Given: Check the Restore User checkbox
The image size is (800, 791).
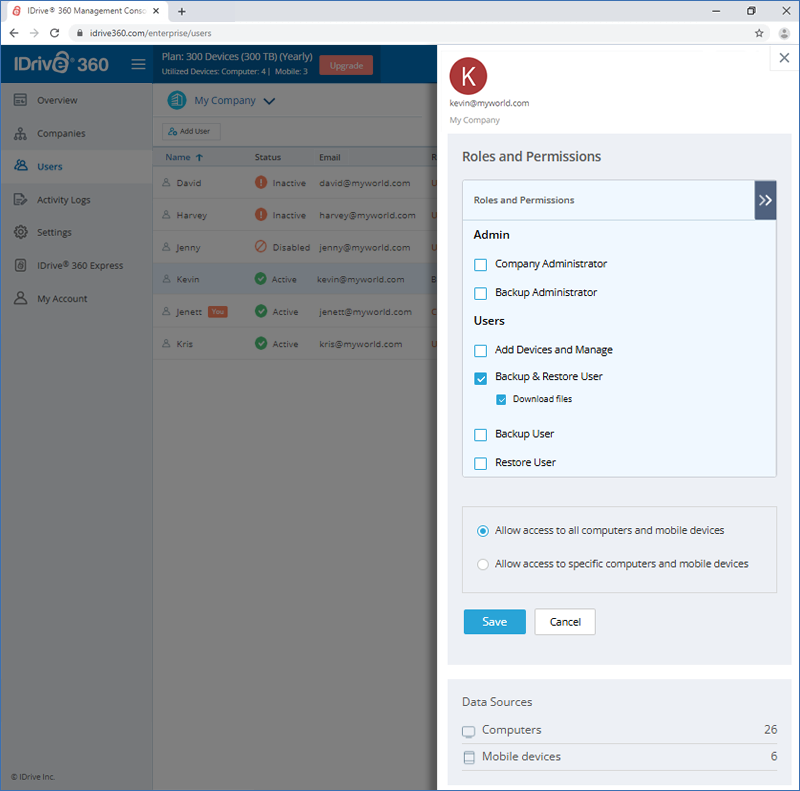Looking at the screenshot, I should click(481, 463).
